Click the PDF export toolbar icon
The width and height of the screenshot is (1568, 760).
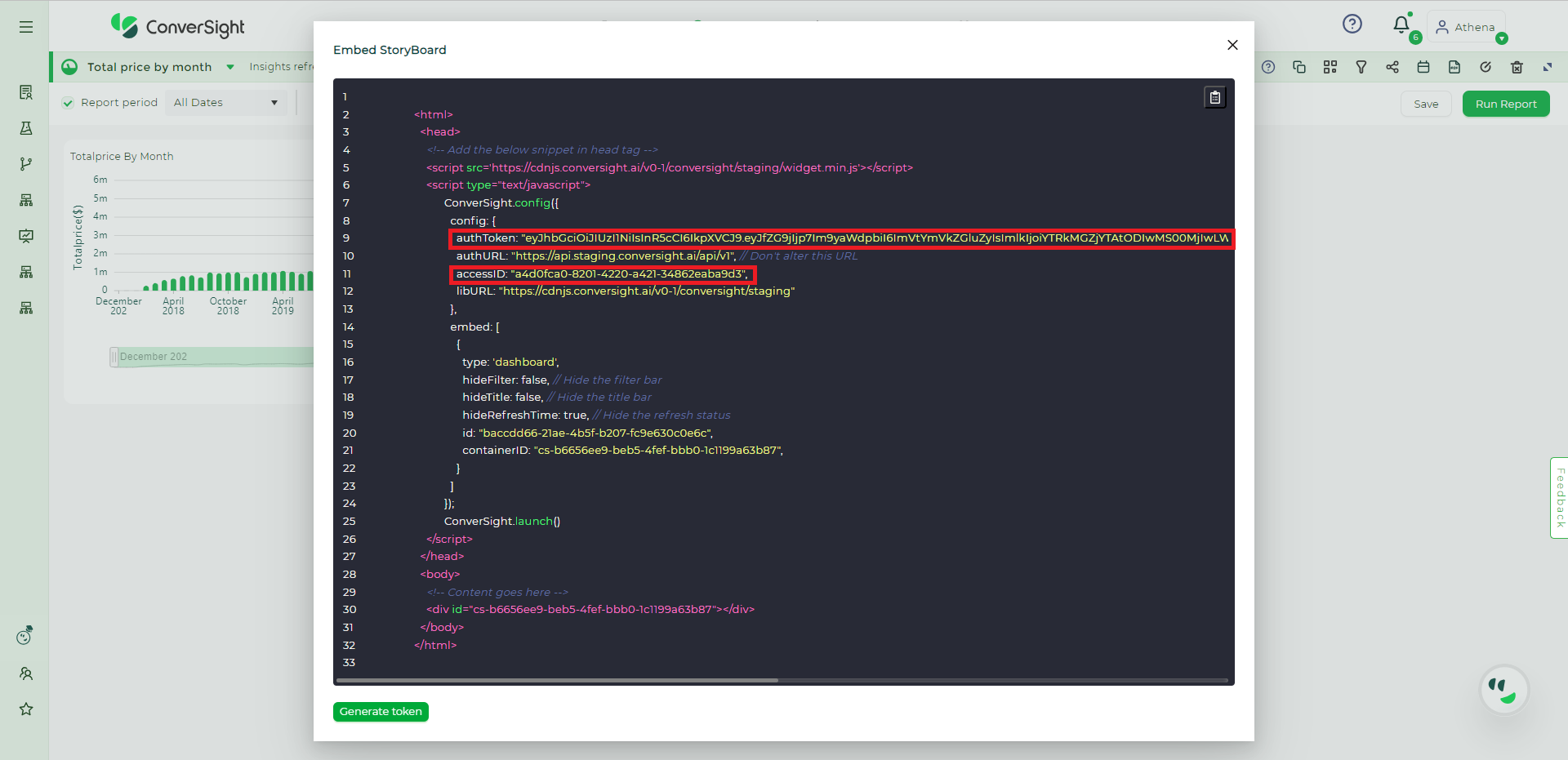pos(1454,67)
